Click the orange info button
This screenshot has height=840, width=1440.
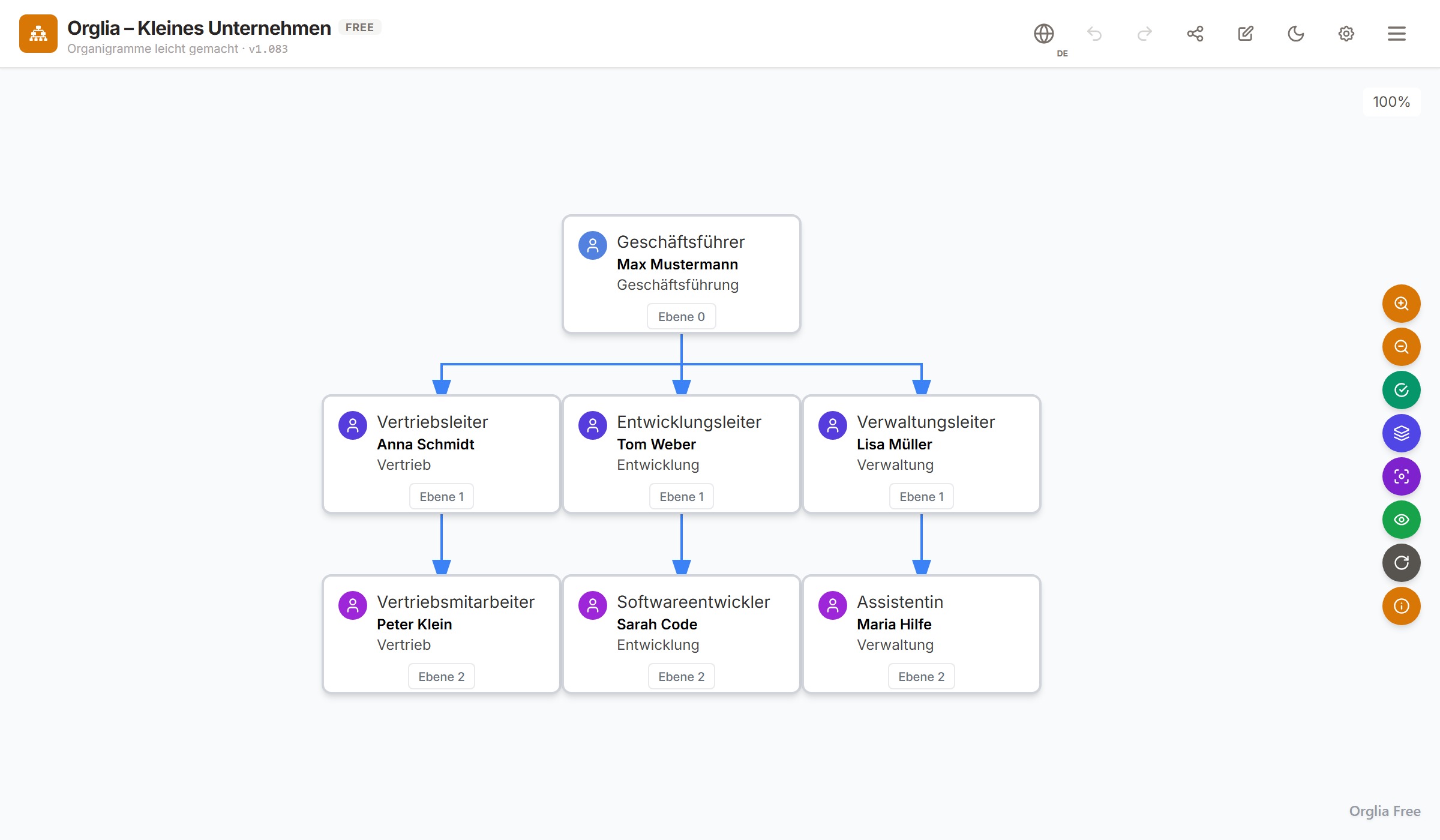click(x=1402, y=606)
